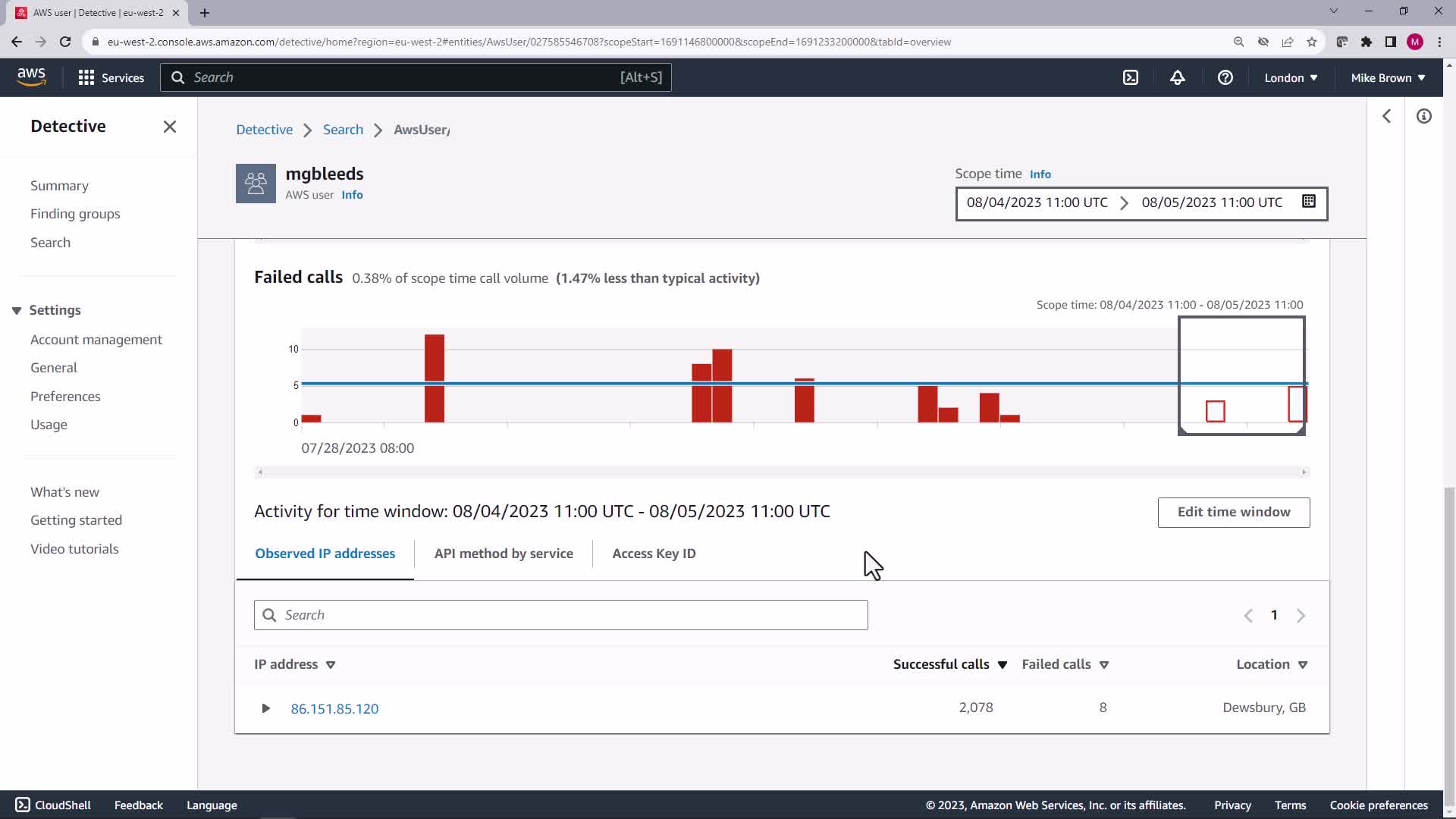This screenshot has width=1456, height=819.
Task: Expand the 86.151.85.120 IP address row
Action: tap(265, 708)
